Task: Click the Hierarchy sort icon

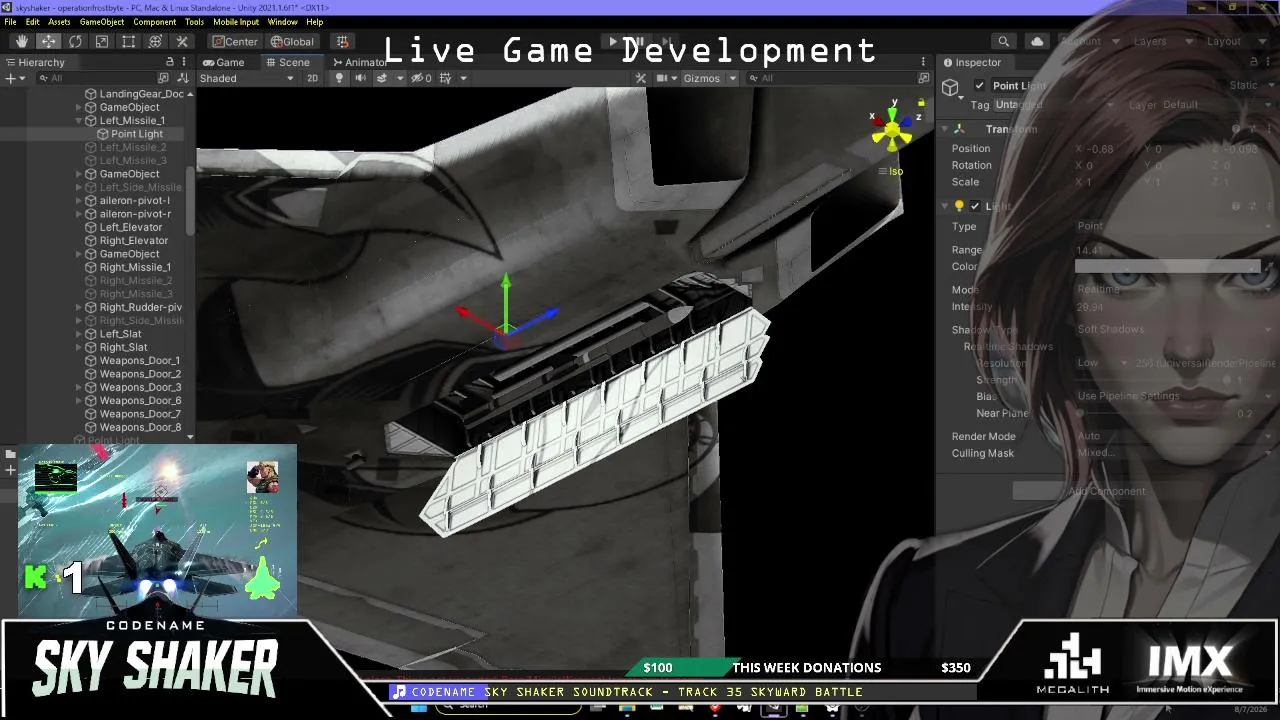Action: [x=183, y=78]
